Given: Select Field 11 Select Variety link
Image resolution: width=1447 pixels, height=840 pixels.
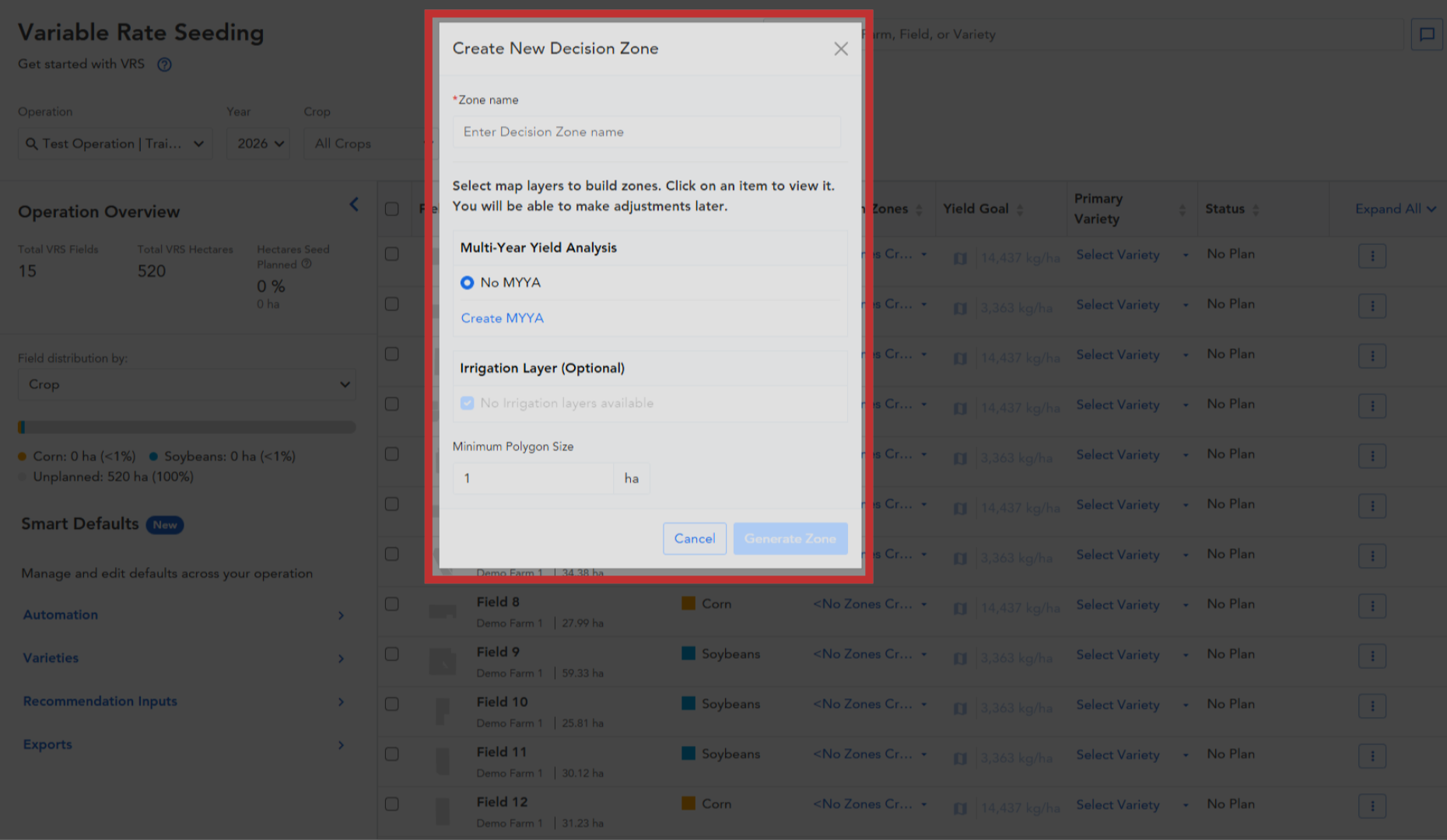Looking at the screenshot, I should tap(1118, 755).
